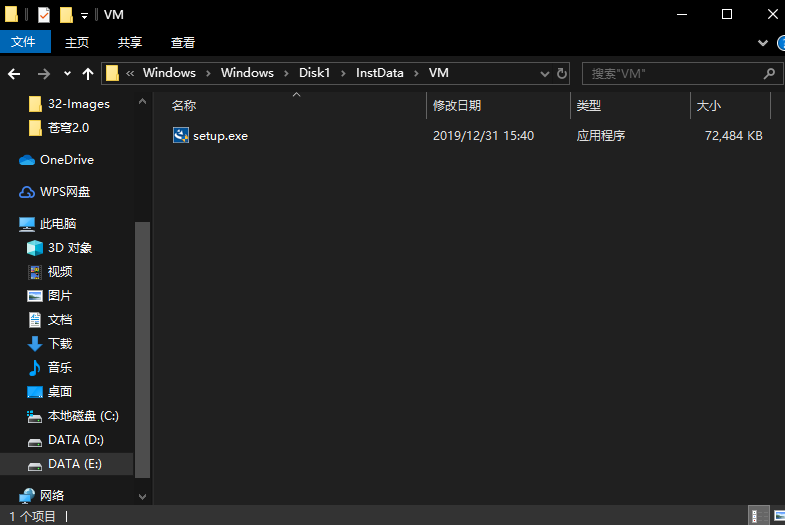This screenshot has height=525, width=785.
Task: Switch to details view layout icon
Action: tap(758, 515)
